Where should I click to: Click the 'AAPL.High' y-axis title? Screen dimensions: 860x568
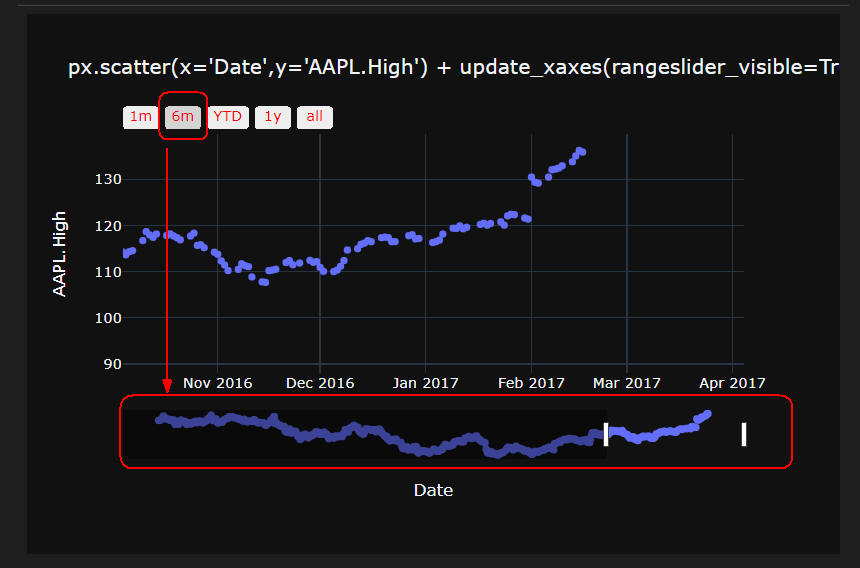point(59,254)
